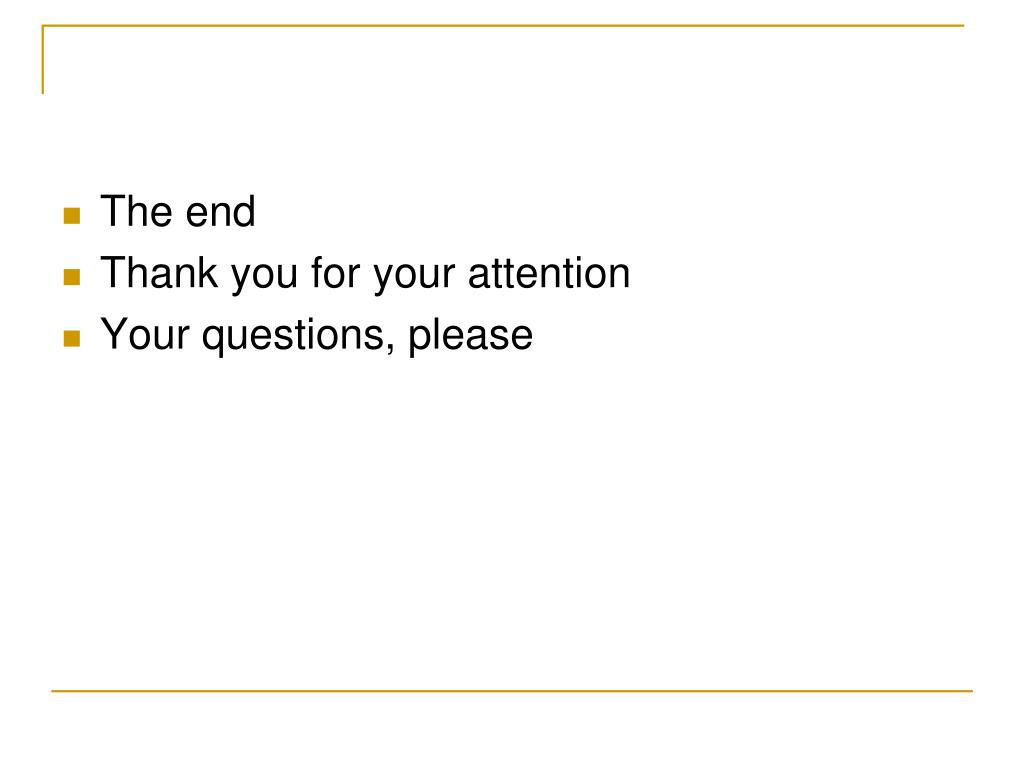Click the short gold vertical line at top-left
This screenshot has height=768, width=1024.
click(x=43, y=59)
